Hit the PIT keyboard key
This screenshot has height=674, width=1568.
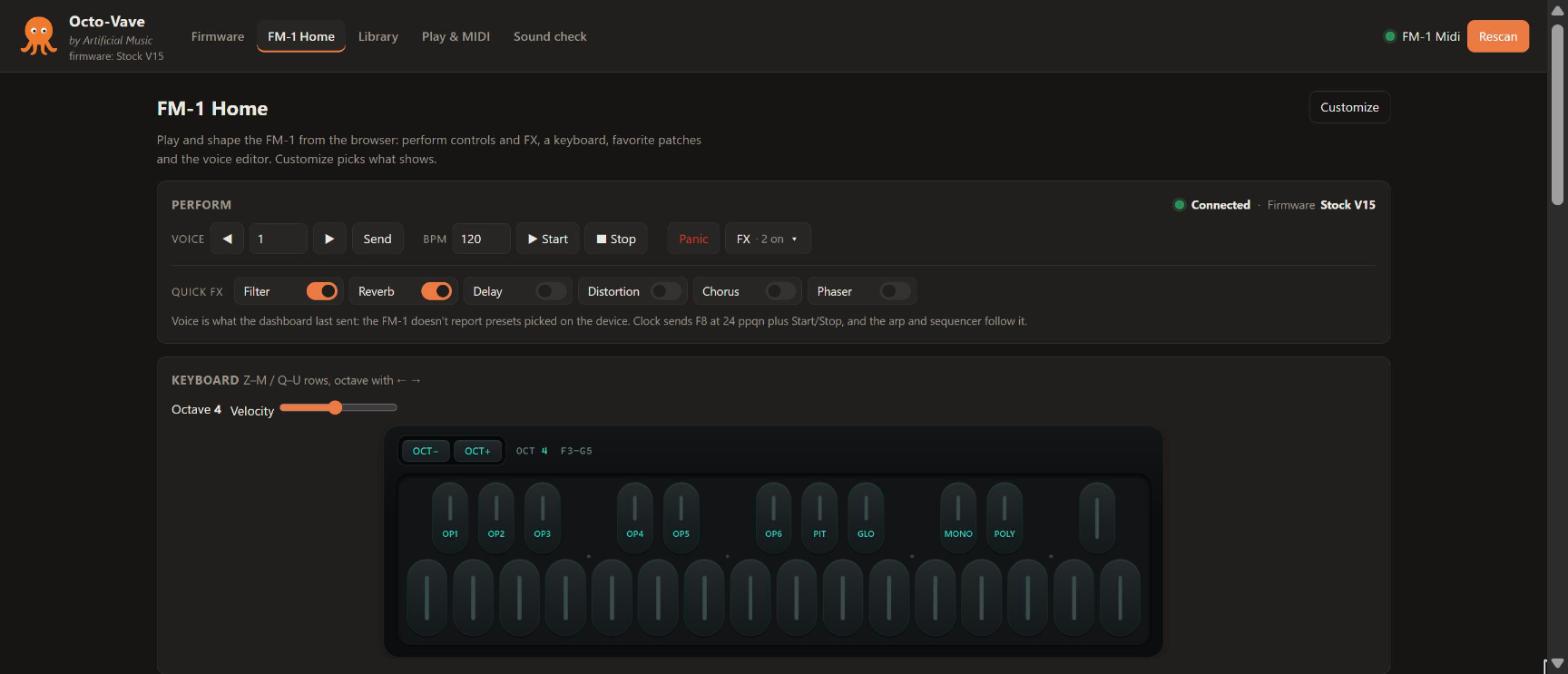pyautogui.click(x=820, y=518)
